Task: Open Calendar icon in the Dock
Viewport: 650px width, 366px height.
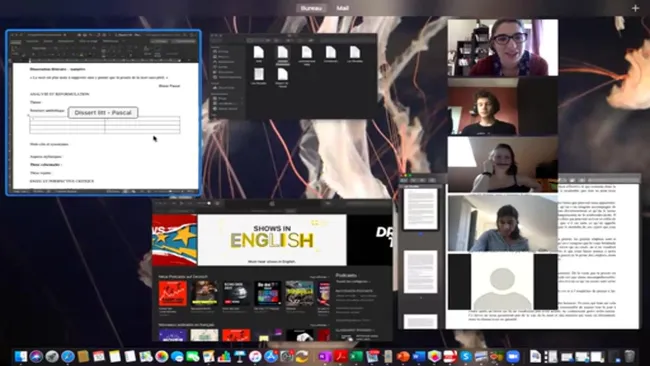Action: pyautogui.click(x=99, y=356)
